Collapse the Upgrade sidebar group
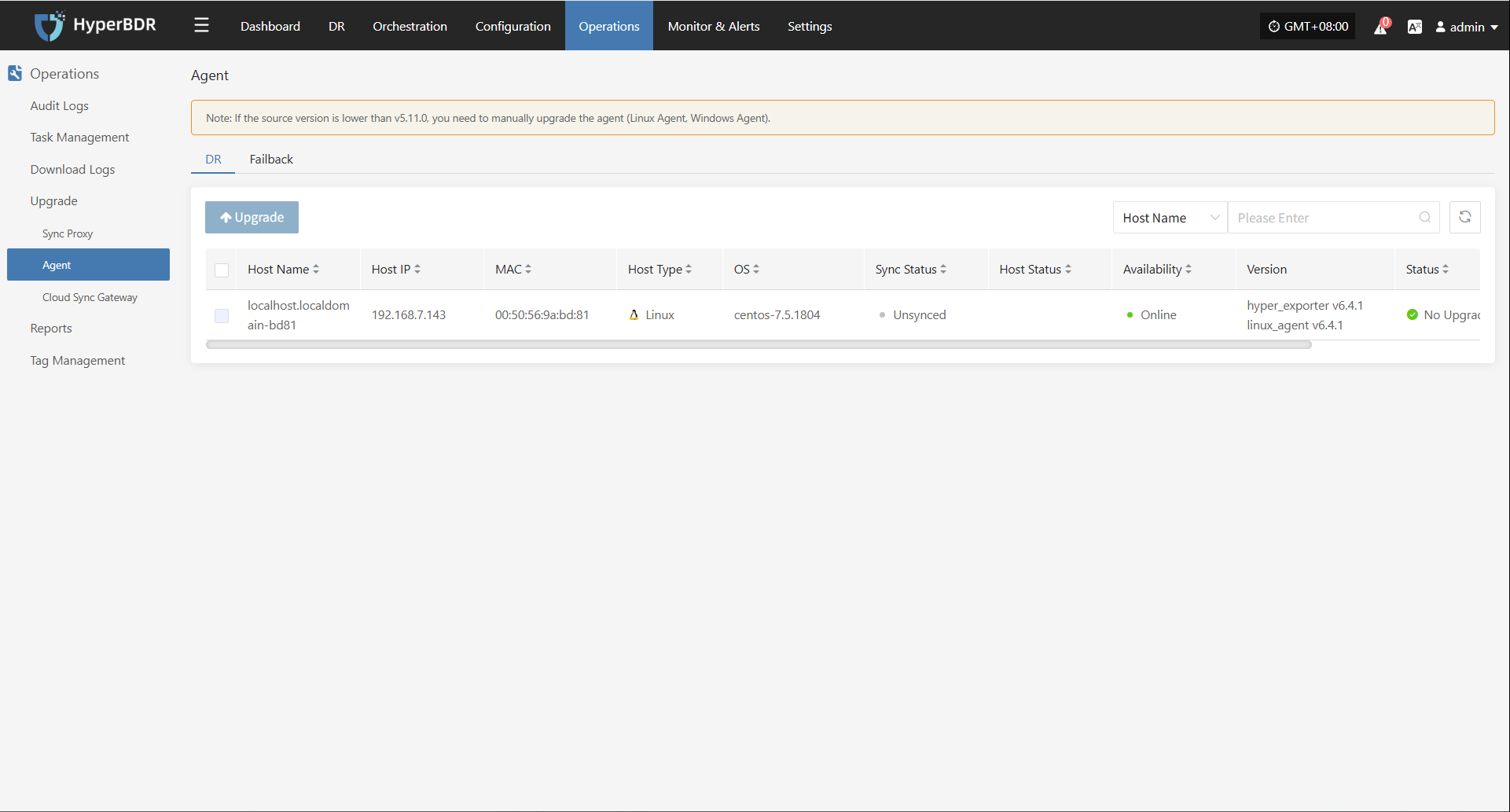The width and height of the screenshot is (1510, 812). point(53,200)
